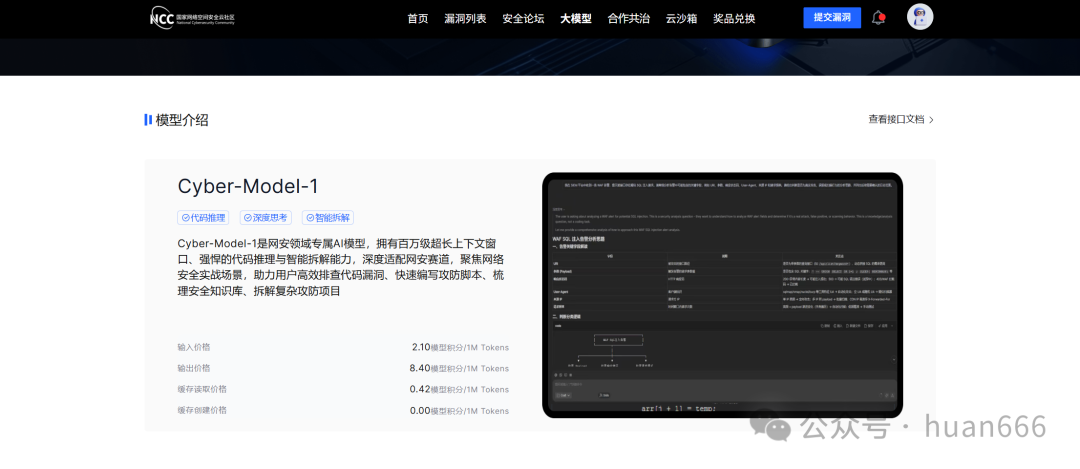This screenshot has height=469, width=1080.
Task: Click the 2.10 input price value
Action: 421,347
